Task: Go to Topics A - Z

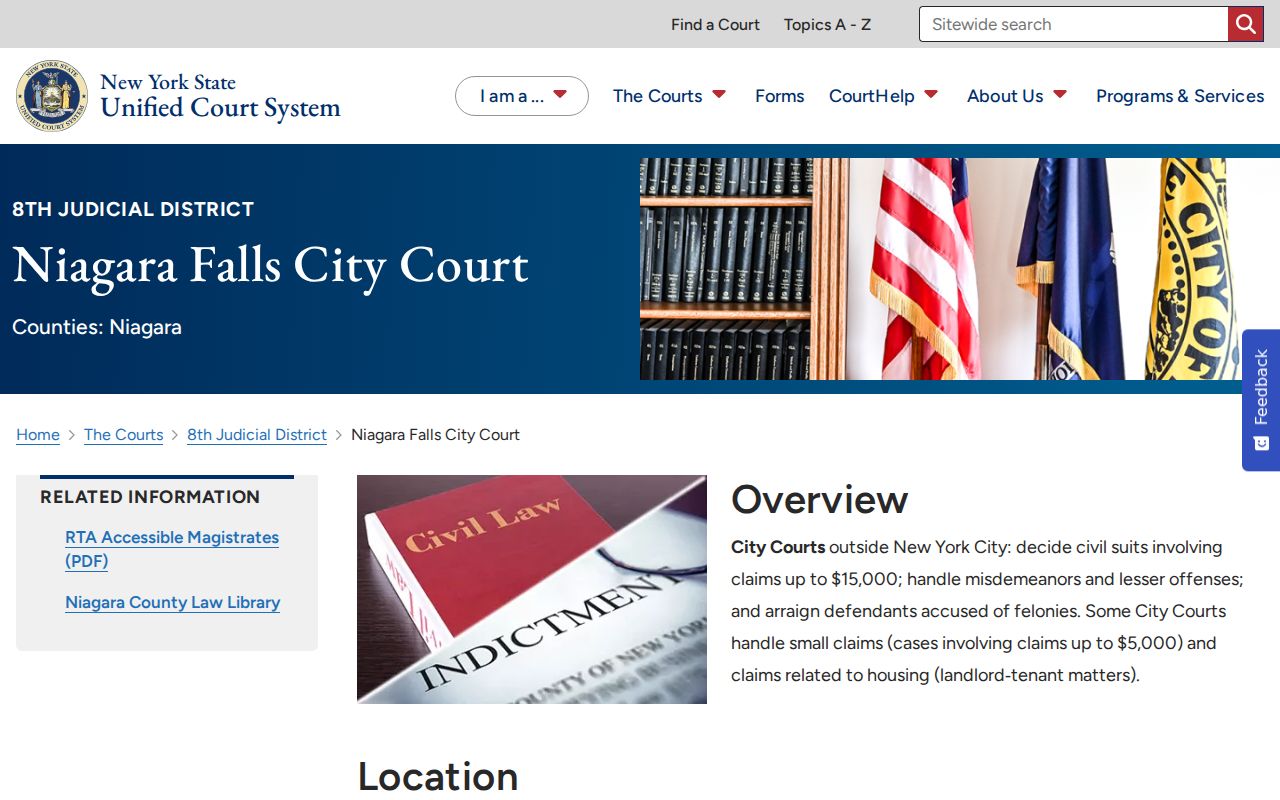Action: click(827, 24)
